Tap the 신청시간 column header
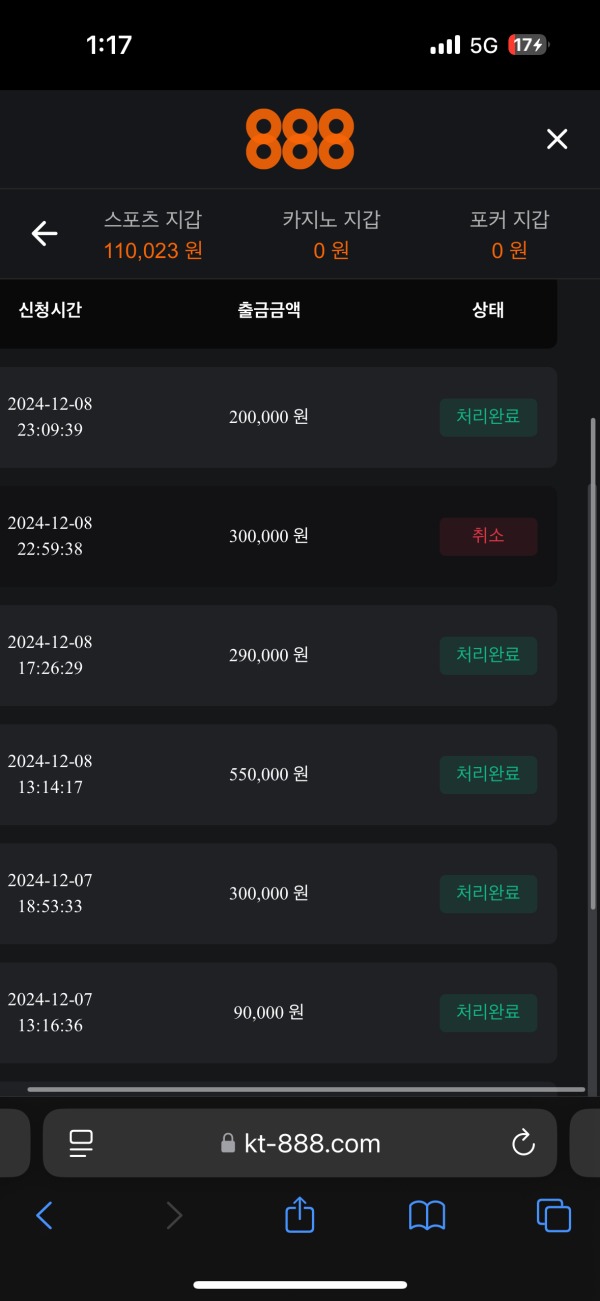 coord(50,310)
